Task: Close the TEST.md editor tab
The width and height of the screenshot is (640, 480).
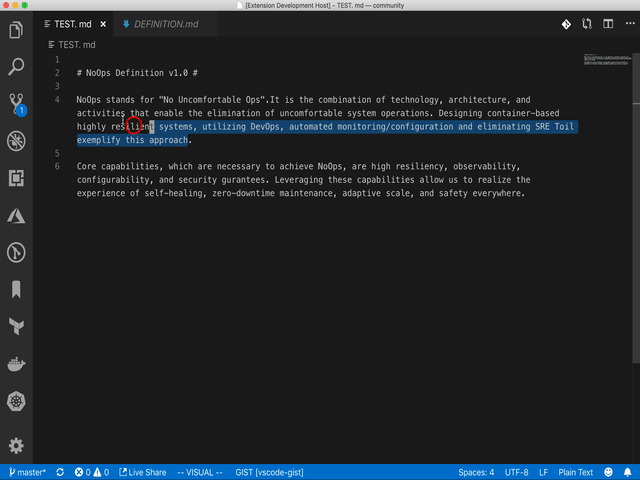Action: click(102, 23)
